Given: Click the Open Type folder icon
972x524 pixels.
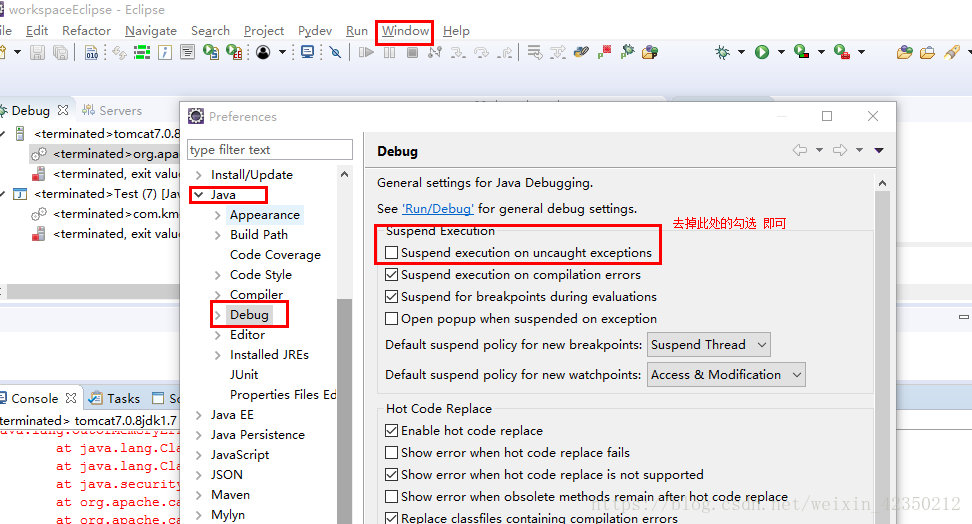Looking at the screenshot, I should coord(904,53).
